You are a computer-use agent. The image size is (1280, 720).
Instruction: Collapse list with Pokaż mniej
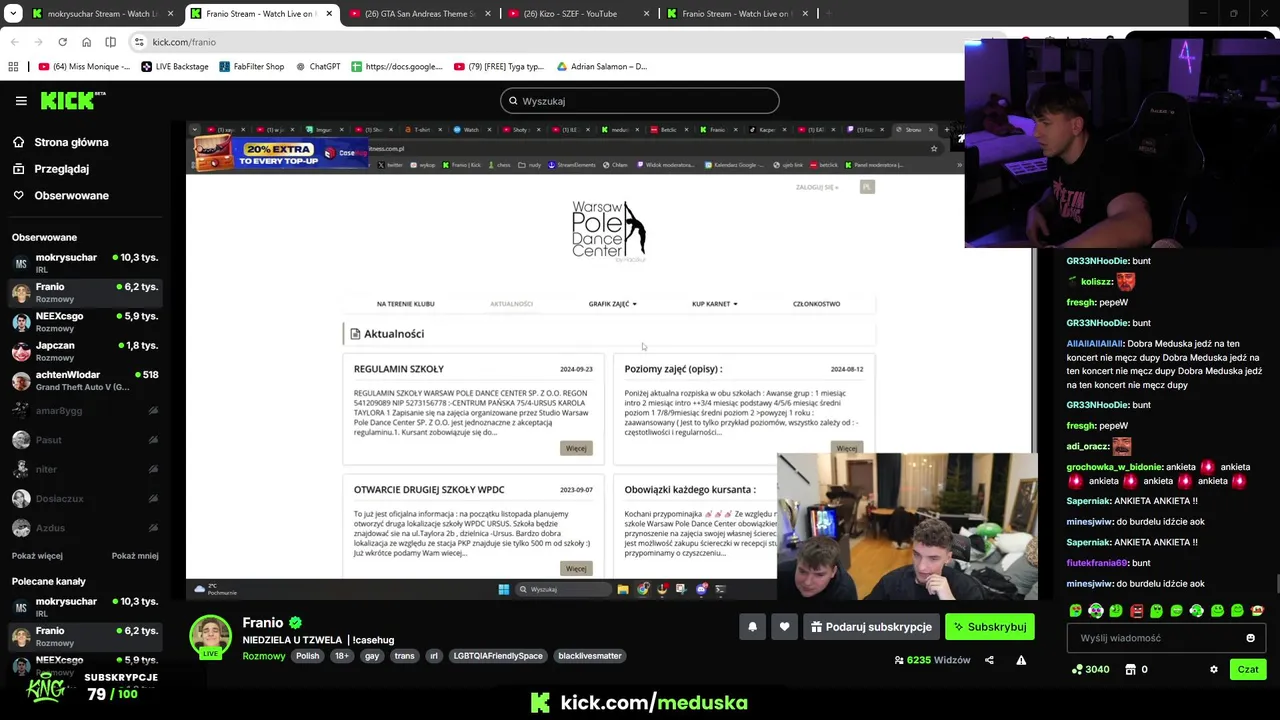point(135,556)
